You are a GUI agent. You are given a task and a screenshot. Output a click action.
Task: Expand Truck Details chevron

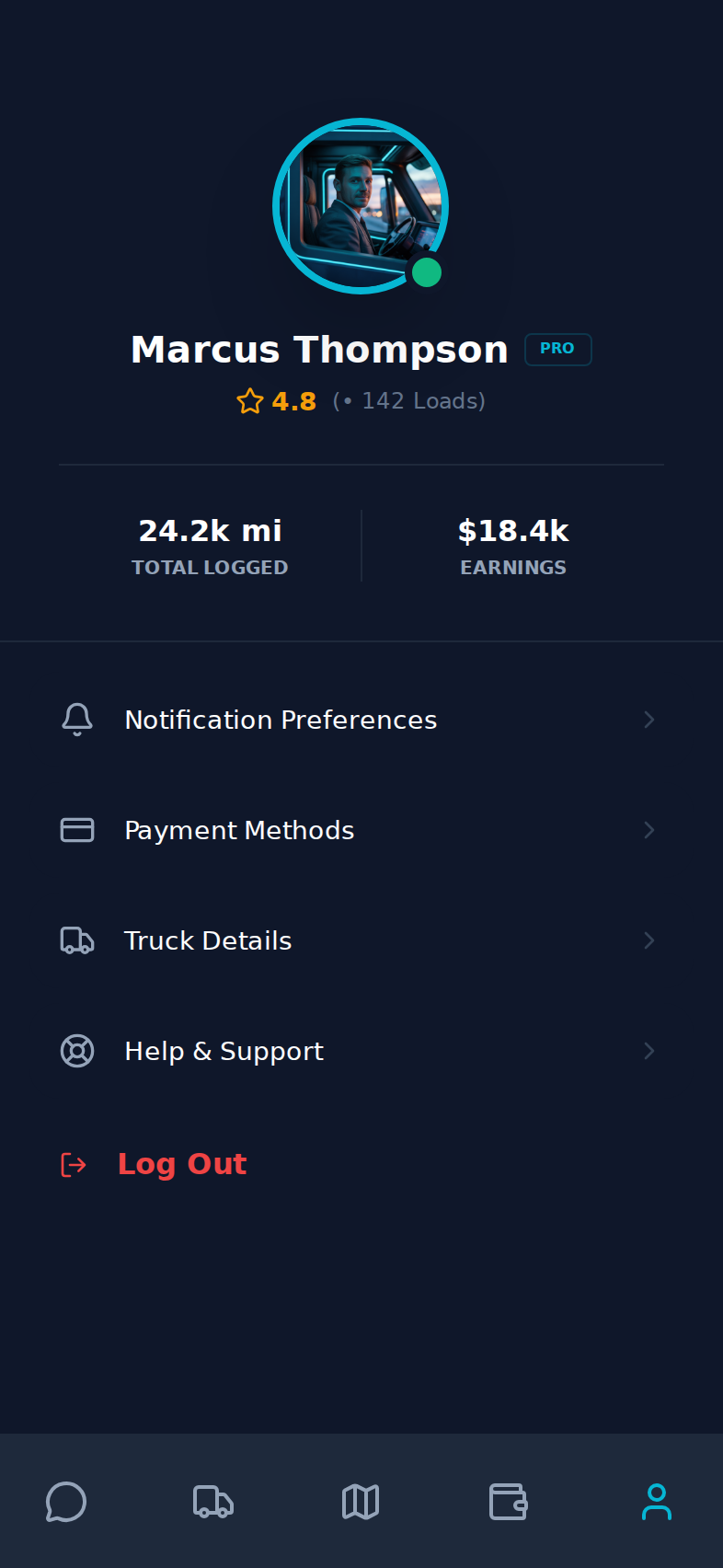pos(648,940)
